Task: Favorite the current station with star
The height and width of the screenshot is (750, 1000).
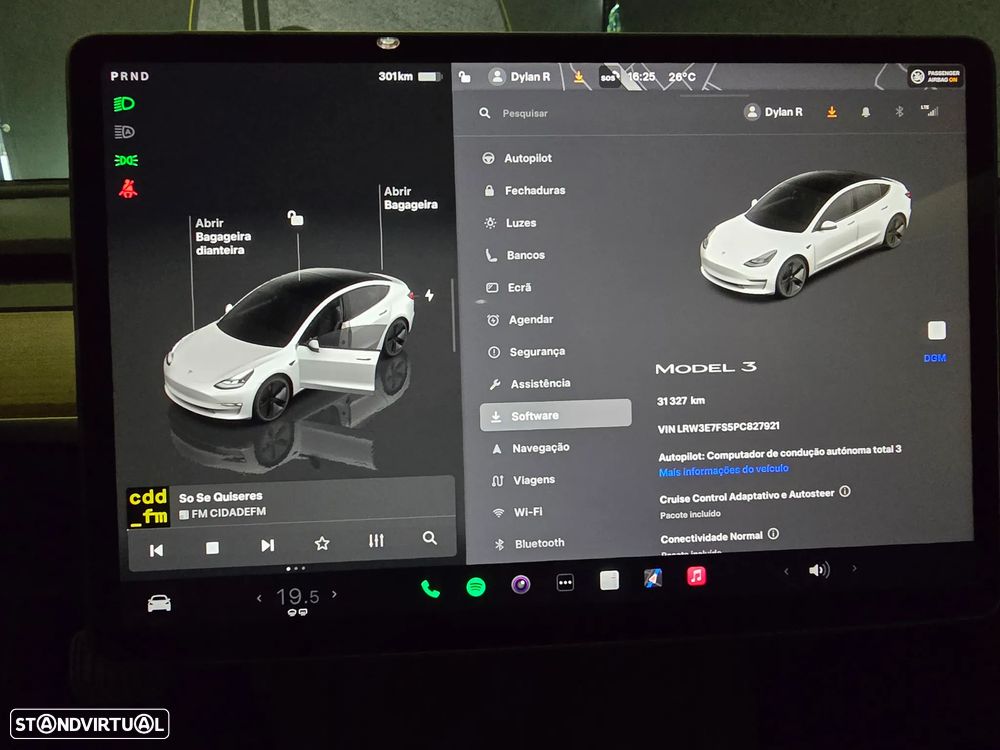Action: 322,543
